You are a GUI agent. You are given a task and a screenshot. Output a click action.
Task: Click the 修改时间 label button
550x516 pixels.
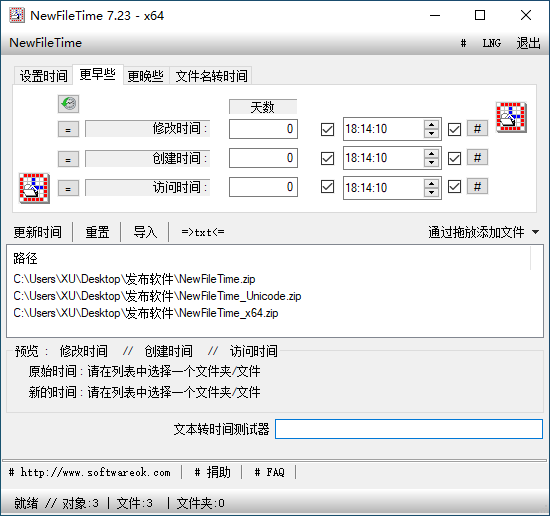(148, 129)
